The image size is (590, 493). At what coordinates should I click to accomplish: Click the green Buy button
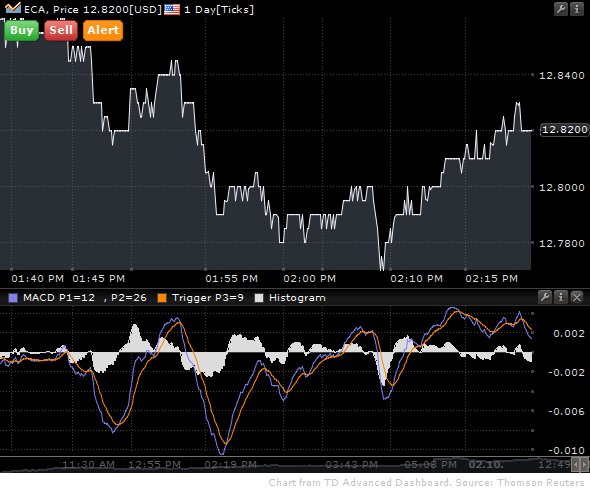pos(21,30)
